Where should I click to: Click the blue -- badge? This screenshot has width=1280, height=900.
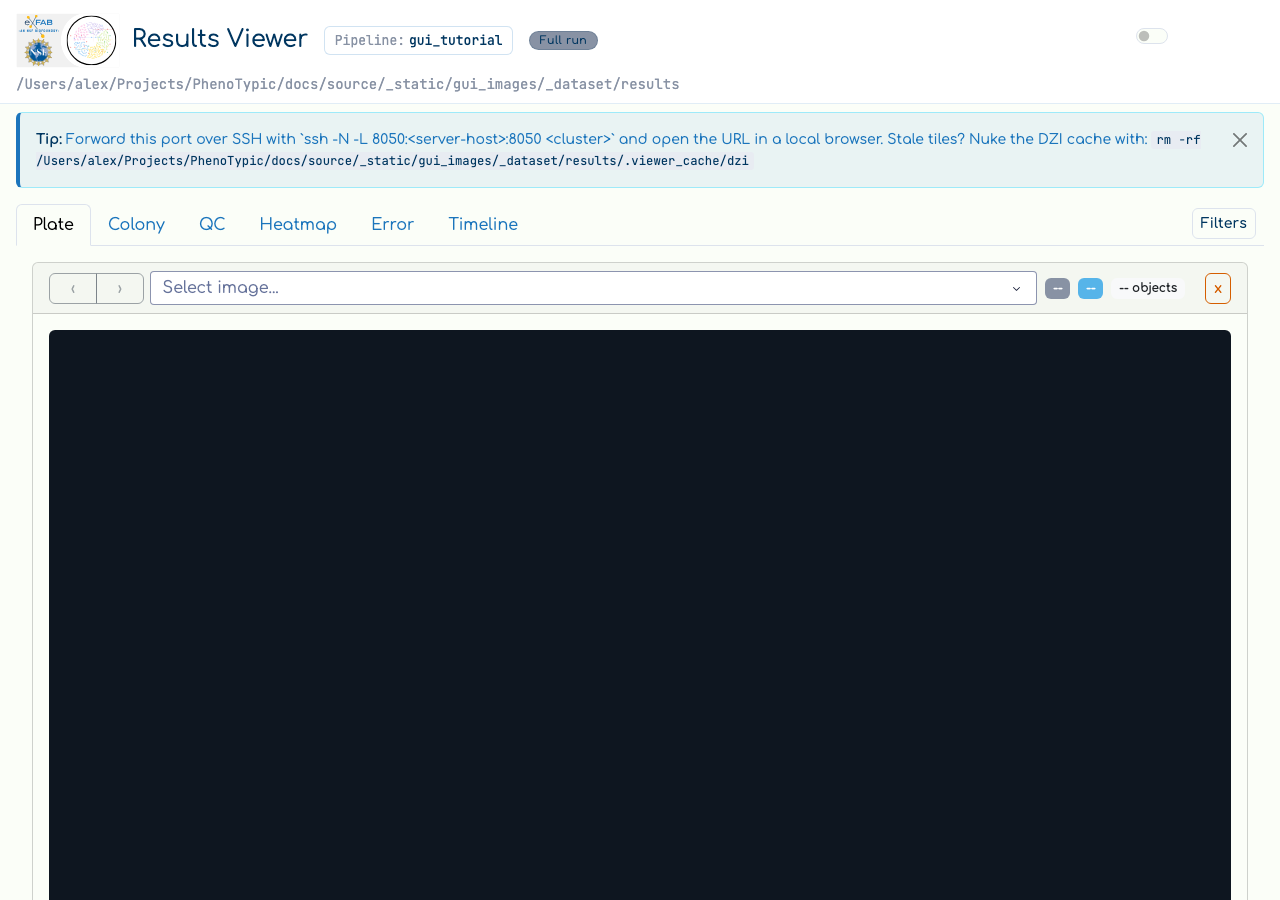1090,288
